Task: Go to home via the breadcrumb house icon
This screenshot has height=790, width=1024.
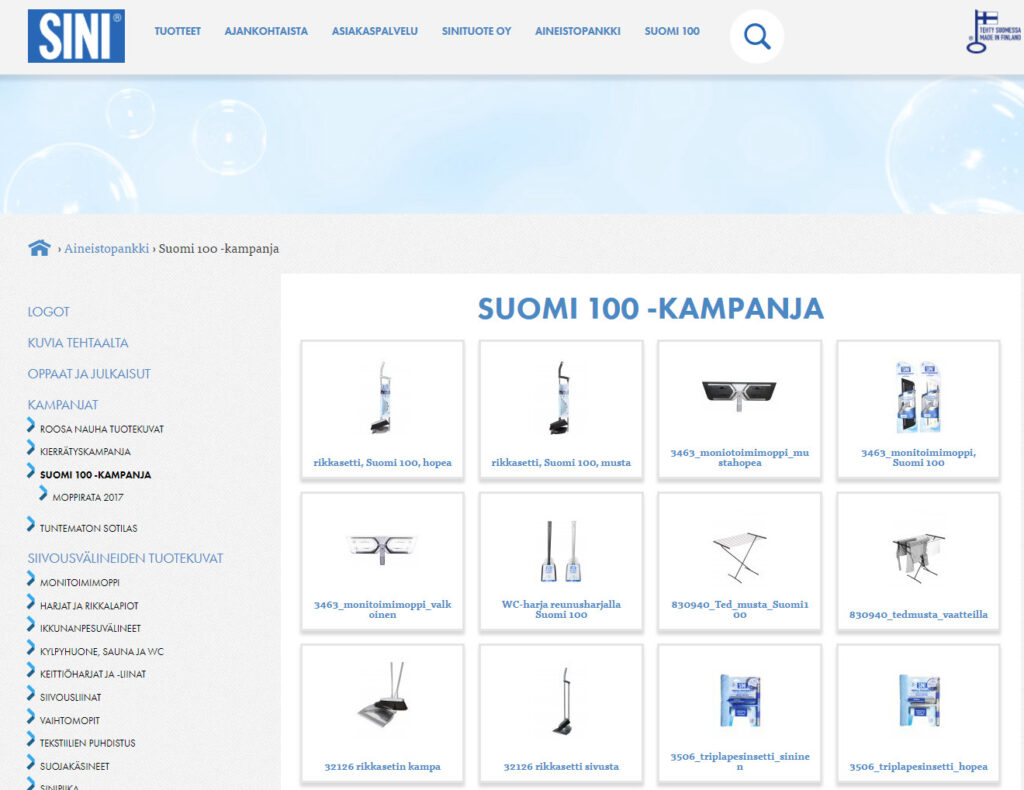Action: [39, 248]
